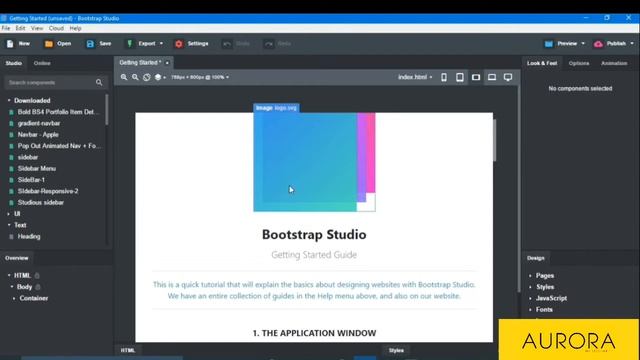Switch to the Studio tab
The height and width of the screenshot is (360, 640).
(13, 63)
